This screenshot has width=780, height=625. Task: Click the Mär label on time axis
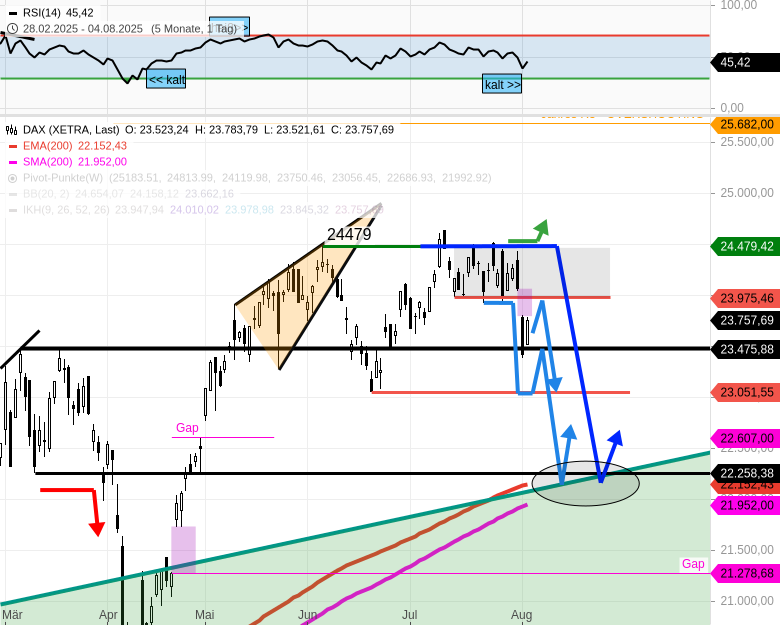pyautogui.click(x=12, y=615)
